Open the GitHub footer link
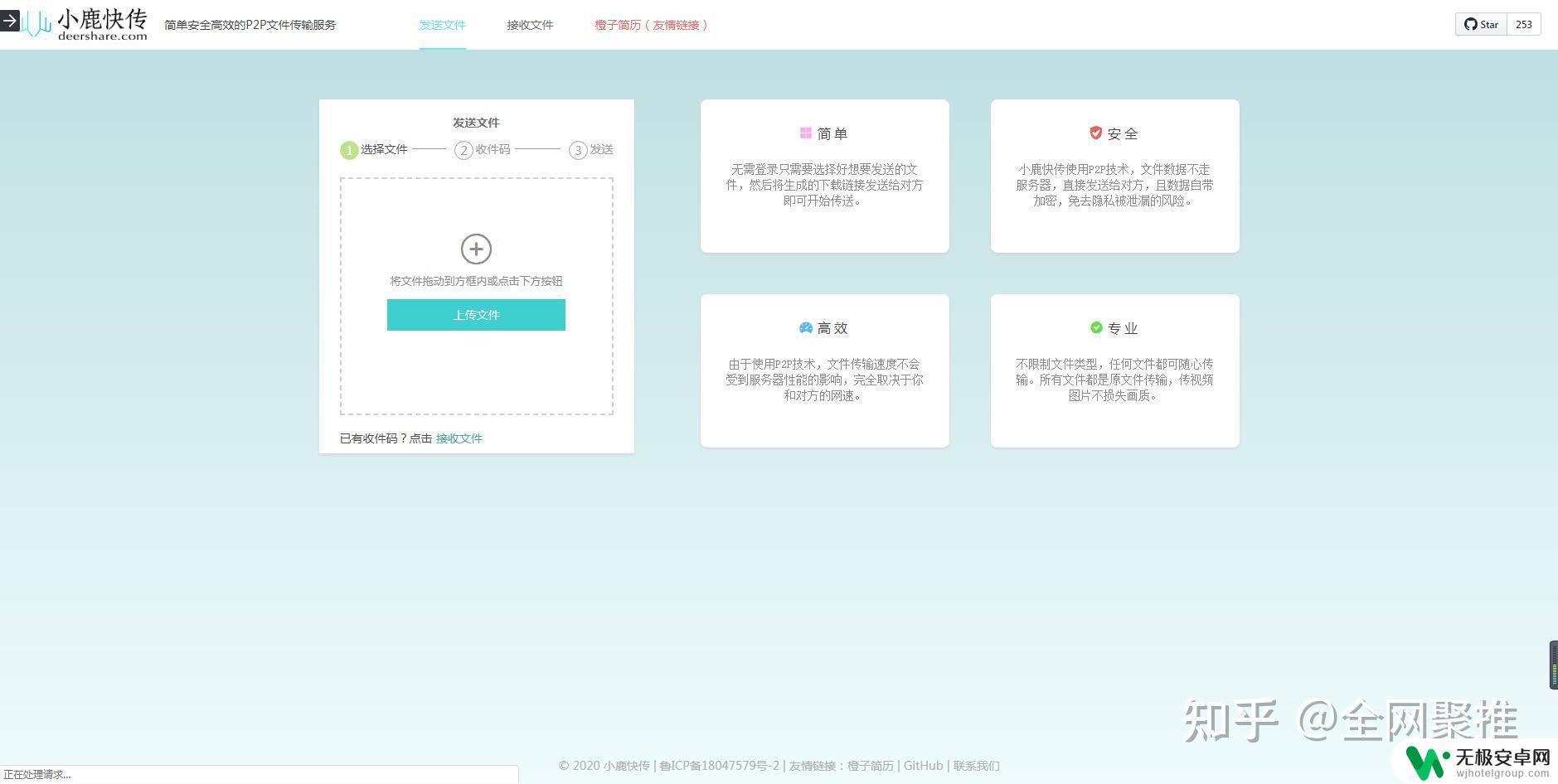 (923, 766)
